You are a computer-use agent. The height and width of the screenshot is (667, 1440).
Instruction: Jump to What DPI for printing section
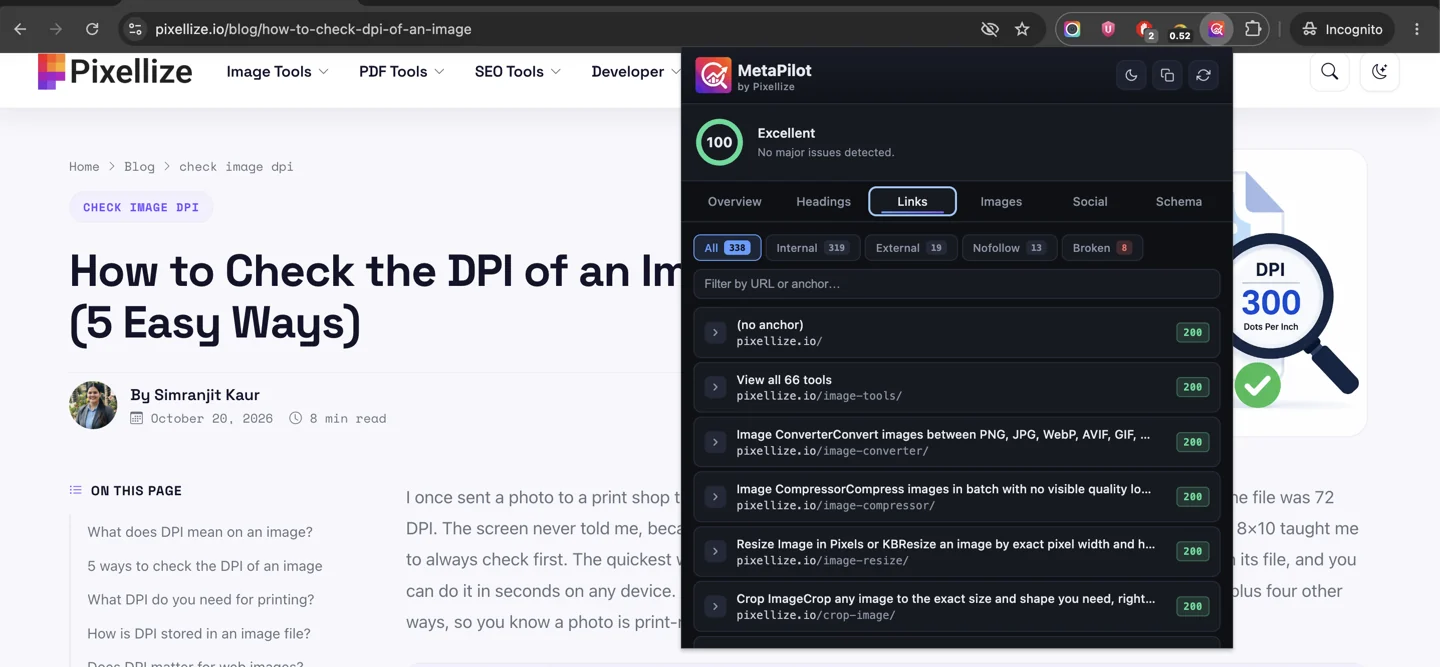click(201, 600)
